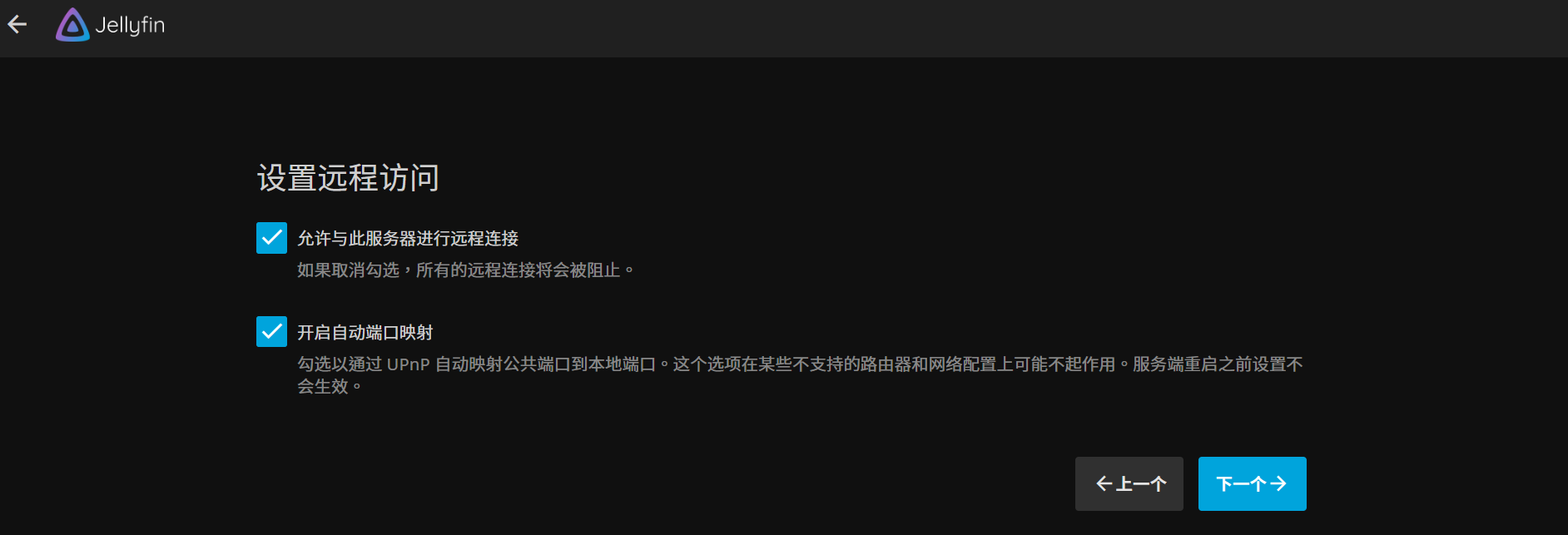Click the Jellyfin wordmark text in header
Image resolution: width=1568 pixels, height=535 pixels.
click(x=130, y=26)
